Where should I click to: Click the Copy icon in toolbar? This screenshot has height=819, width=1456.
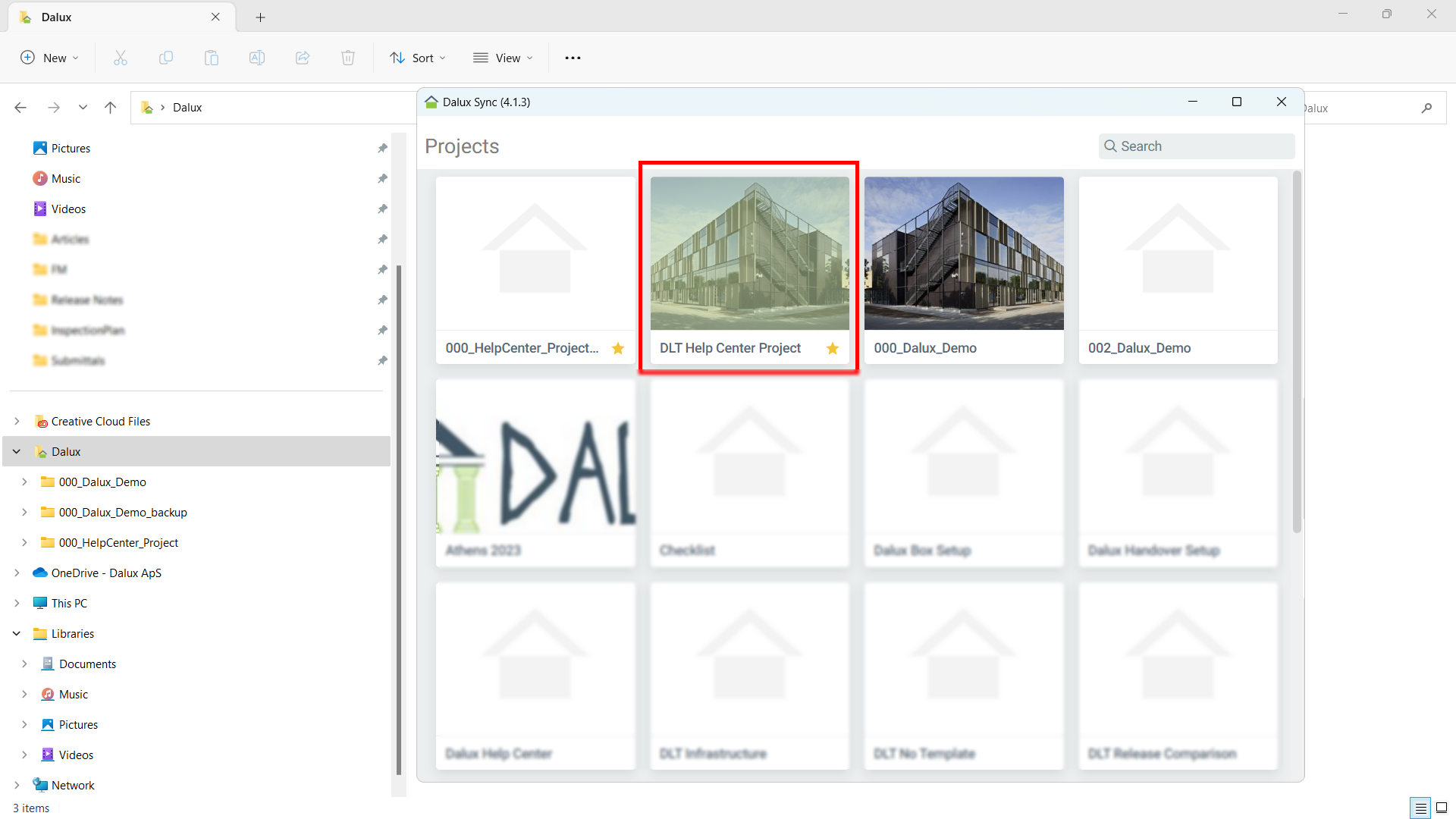click(x=166, y=58)
